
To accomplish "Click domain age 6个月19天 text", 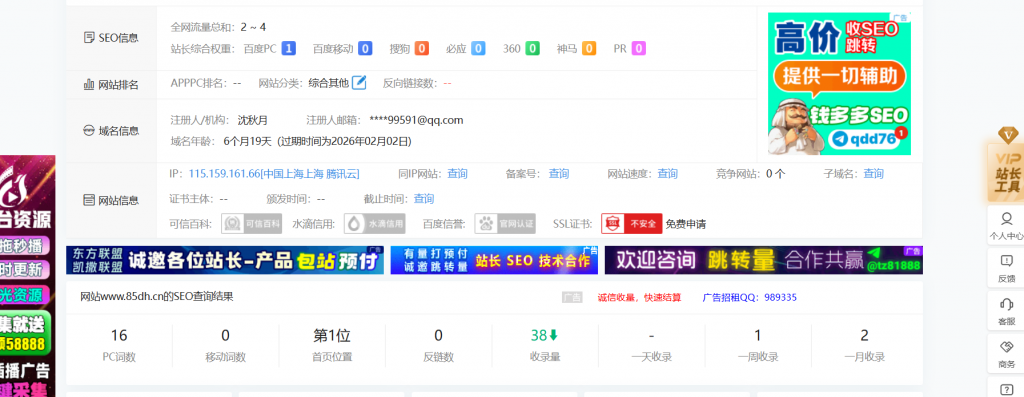I will click(x=247, y=141).
